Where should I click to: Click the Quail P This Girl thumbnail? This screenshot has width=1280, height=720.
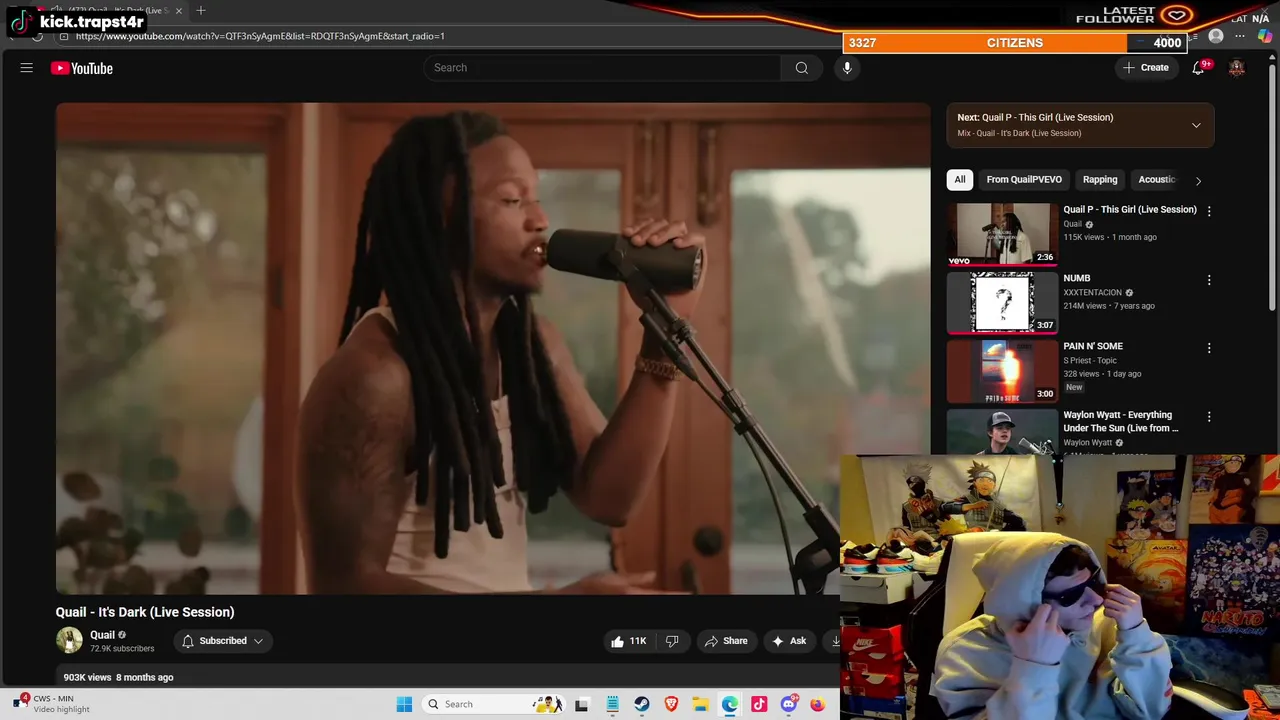pos(1002,234)
